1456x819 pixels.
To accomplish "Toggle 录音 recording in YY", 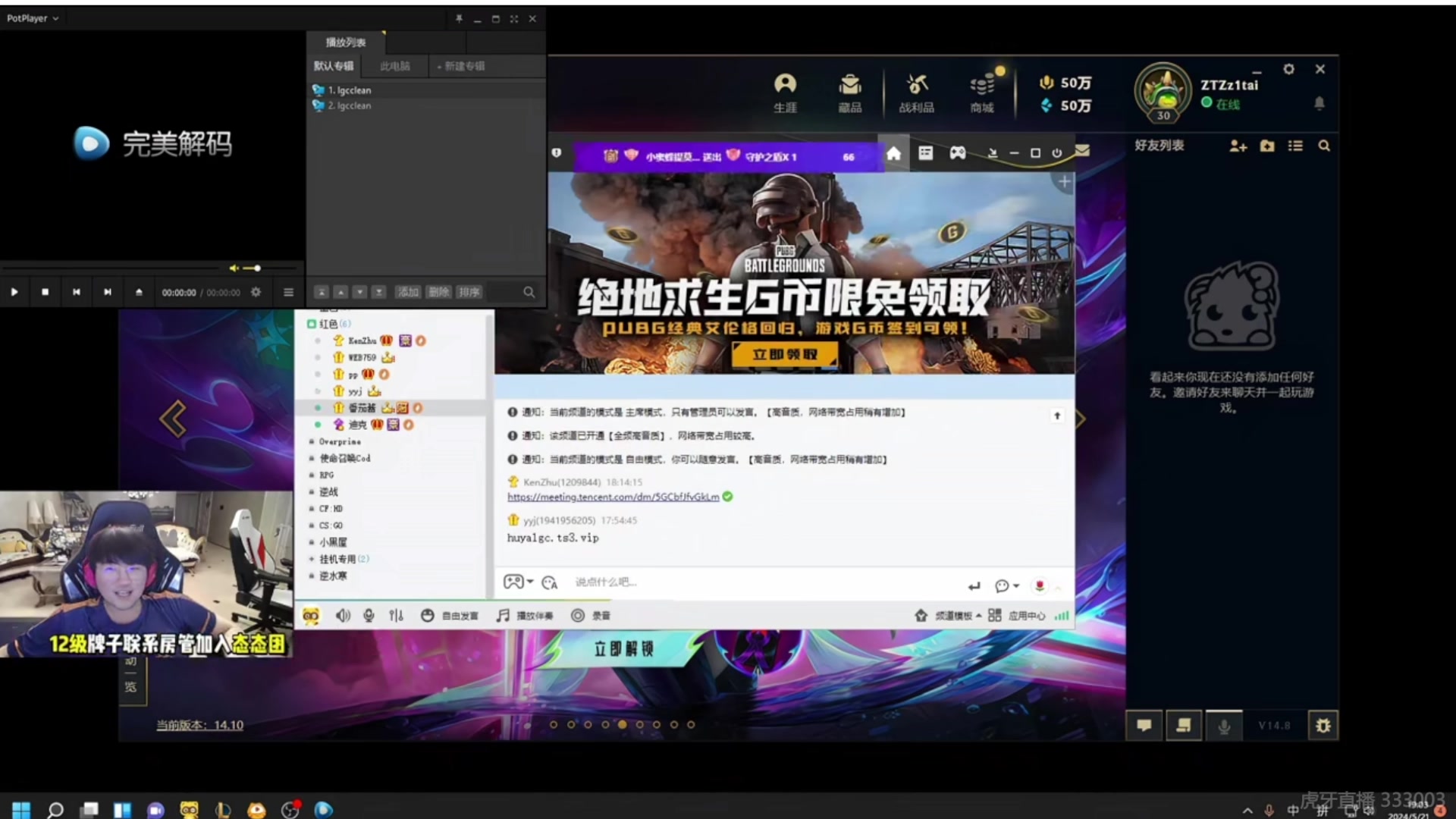I will (x=591, y=616).
